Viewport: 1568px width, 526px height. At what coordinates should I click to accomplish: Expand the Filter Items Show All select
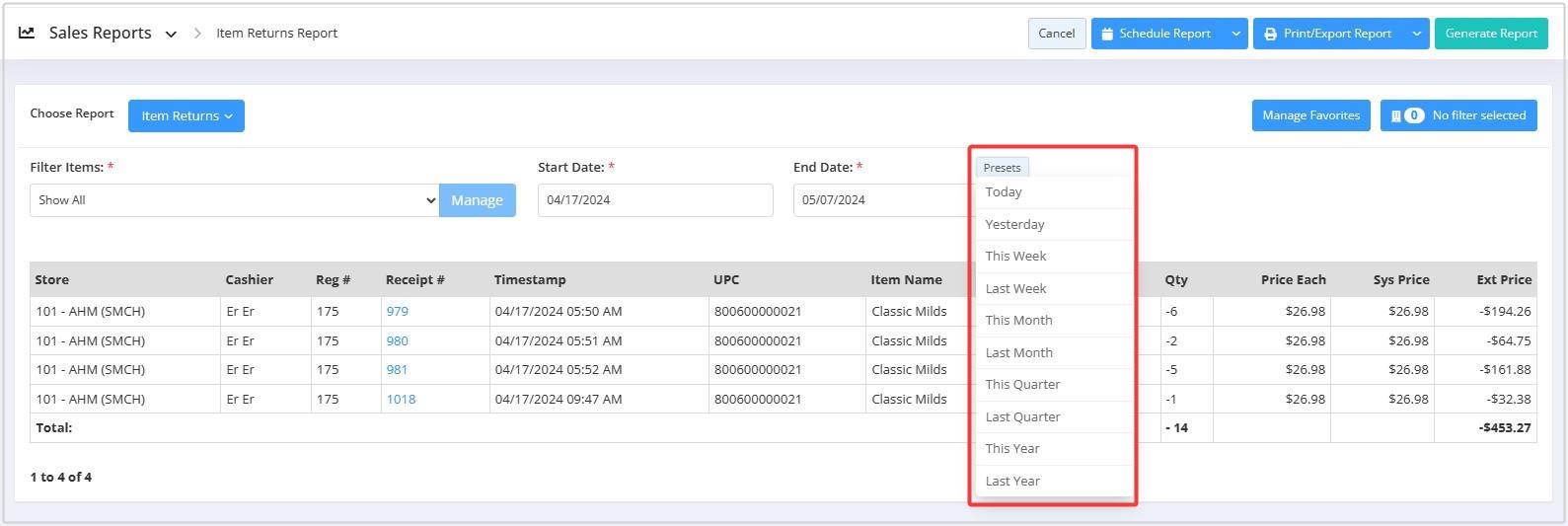tap(234, 200)
